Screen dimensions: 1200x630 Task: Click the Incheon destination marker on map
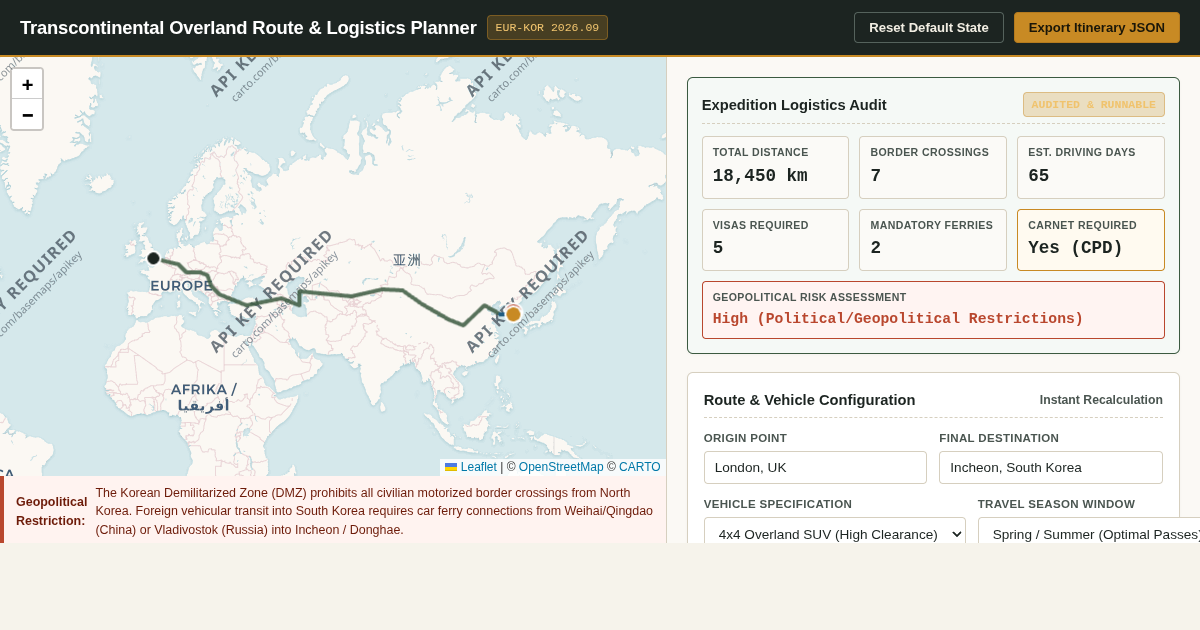point(513,314)
